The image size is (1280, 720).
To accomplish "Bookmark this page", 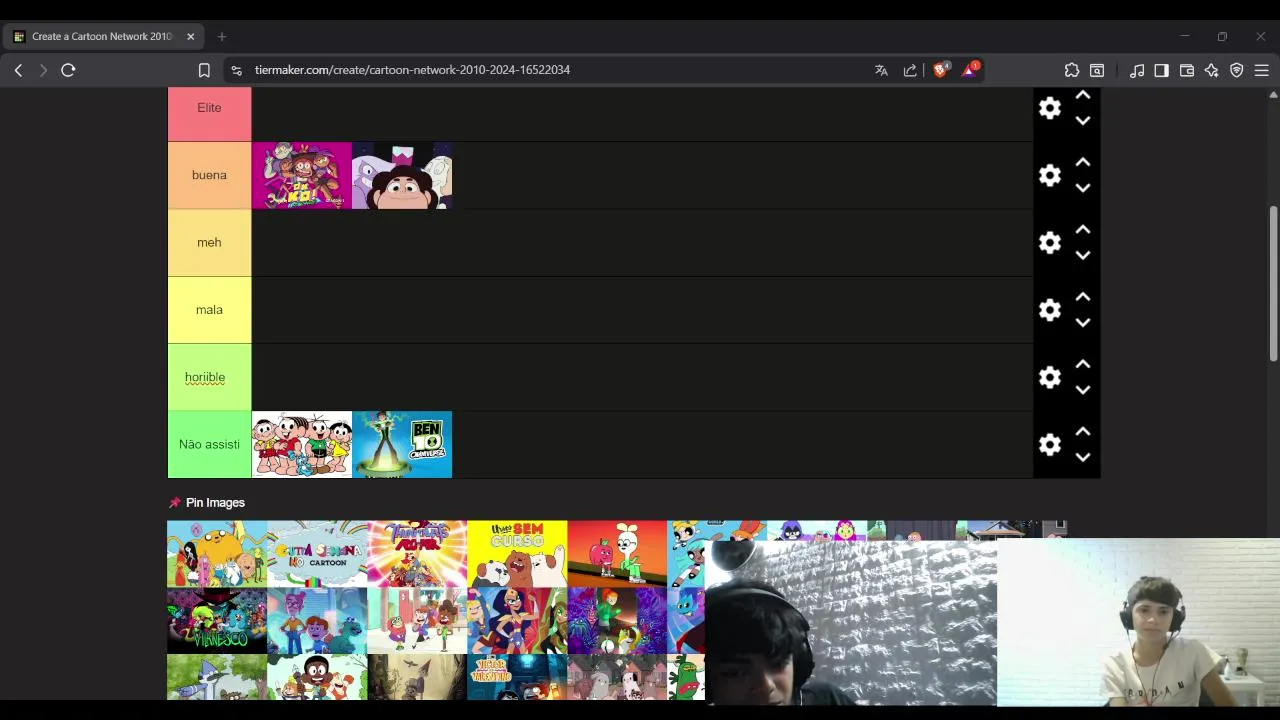I will 204,70.
